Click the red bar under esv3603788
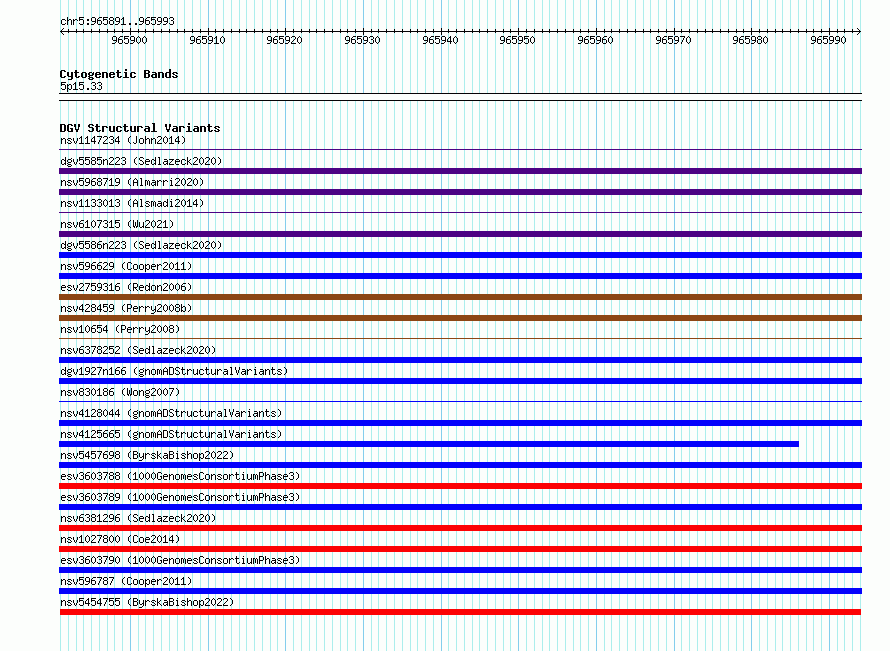Viewport: 890px width, 651px height. (460, 486)
